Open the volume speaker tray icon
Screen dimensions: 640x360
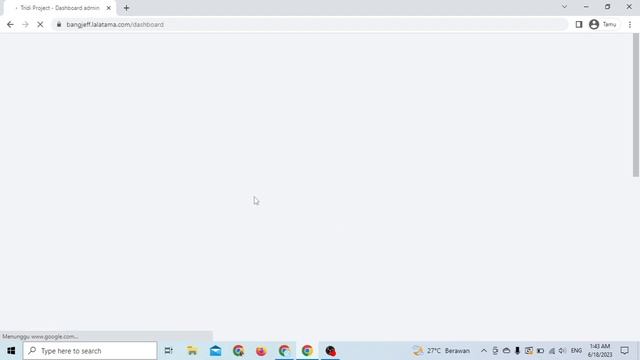pyautogui.click(x=562, y=351)
